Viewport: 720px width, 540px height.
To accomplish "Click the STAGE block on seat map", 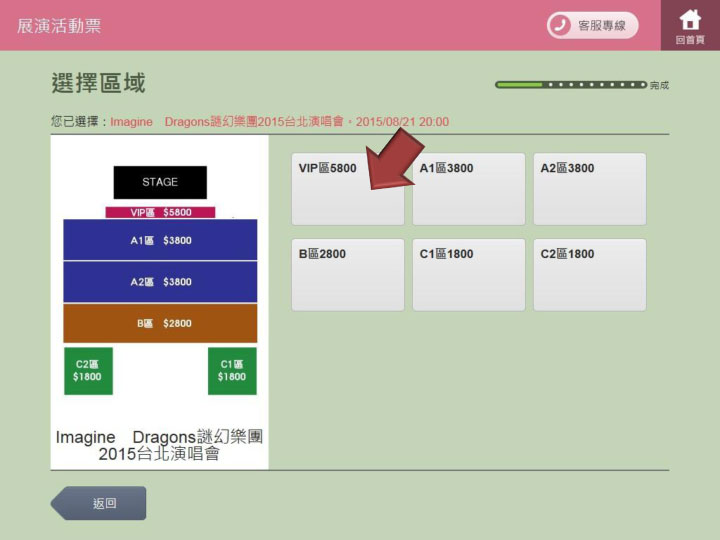I will (160, 182).
